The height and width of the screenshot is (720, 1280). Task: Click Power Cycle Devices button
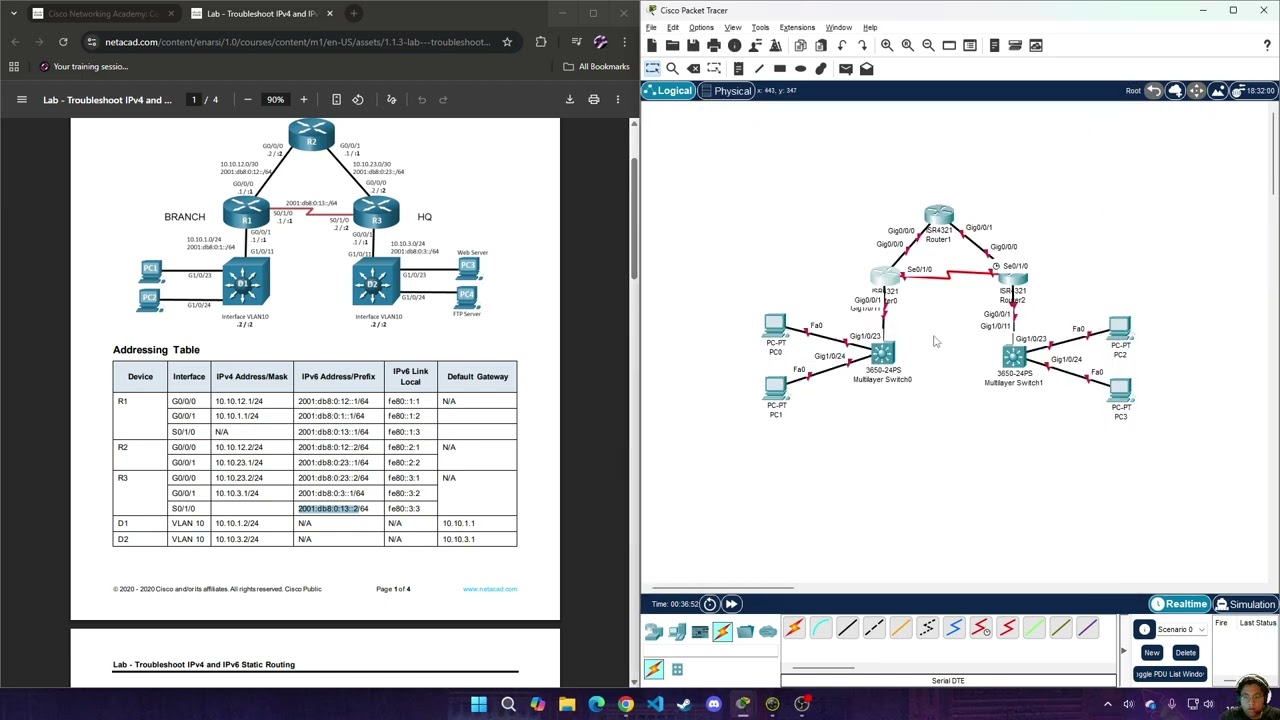[x=710, y=604]
